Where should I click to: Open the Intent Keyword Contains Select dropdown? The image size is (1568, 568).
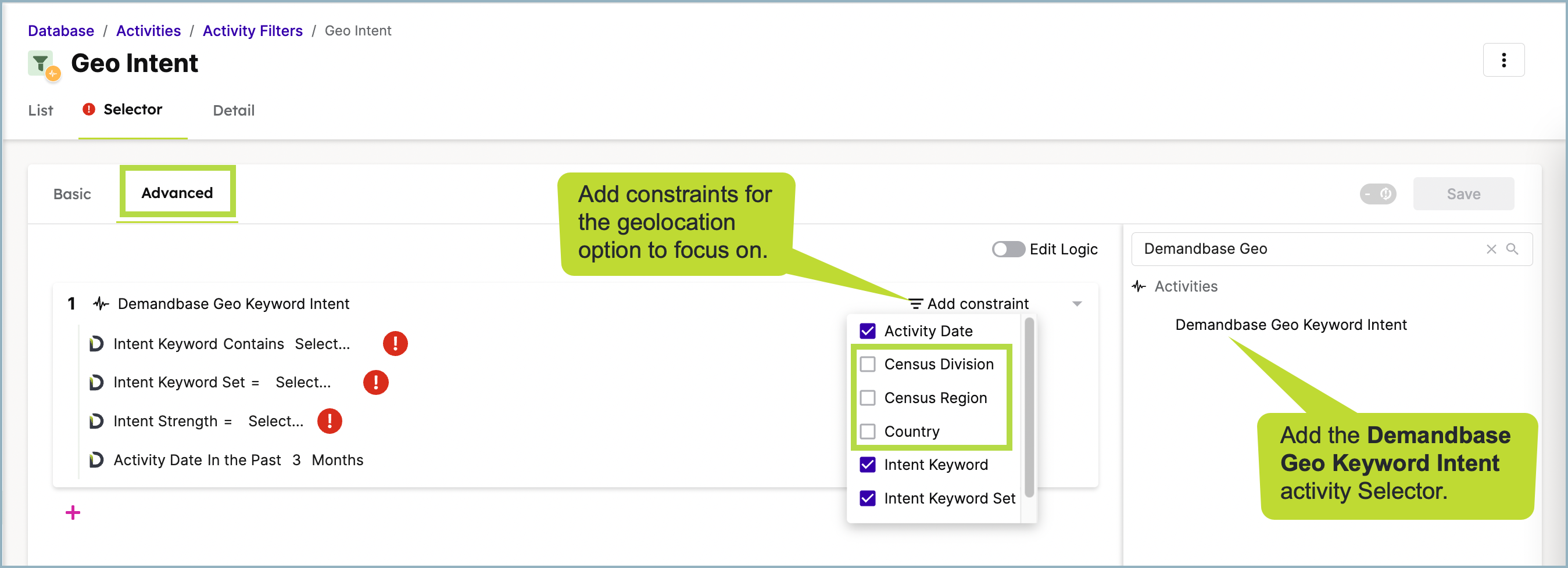pos(322,344)
